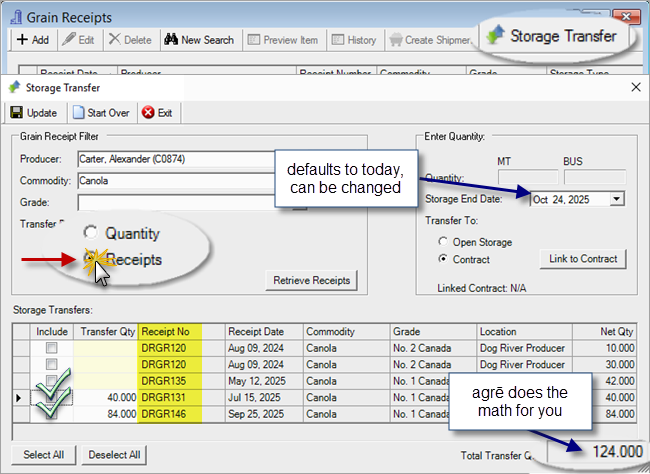Screen dimensions: 650x474
Task: Click row selector arrow for DRGR131
Action: tap(21, 397)
